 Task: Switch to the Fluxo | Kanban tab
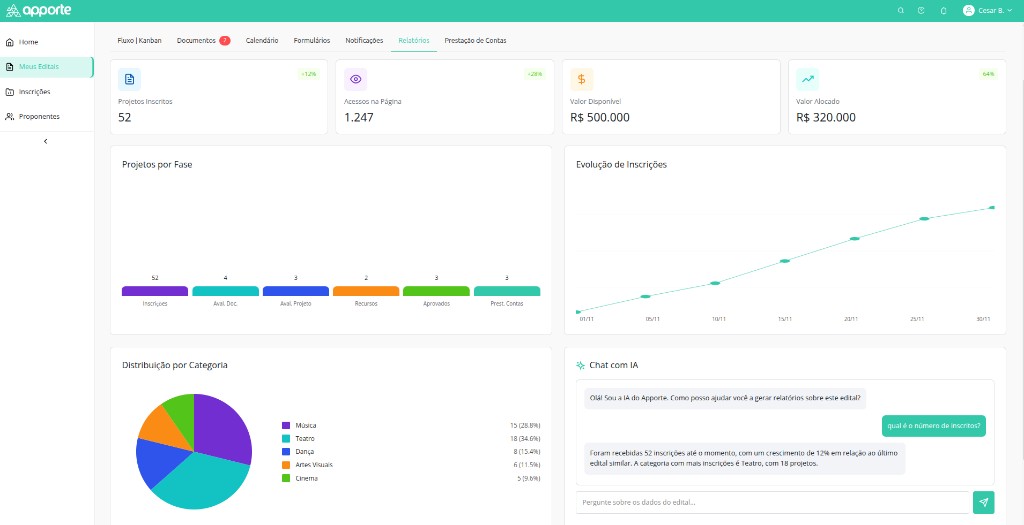(x=140, y=40)
